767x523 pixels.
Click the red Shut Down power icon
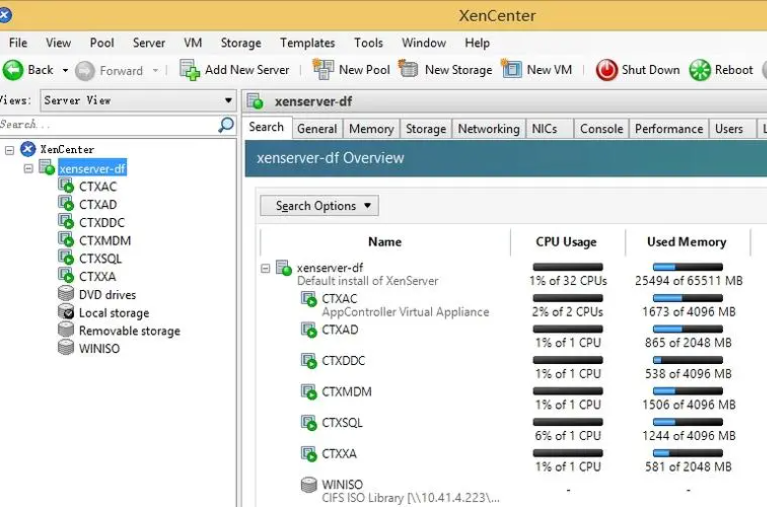point(607,70)
